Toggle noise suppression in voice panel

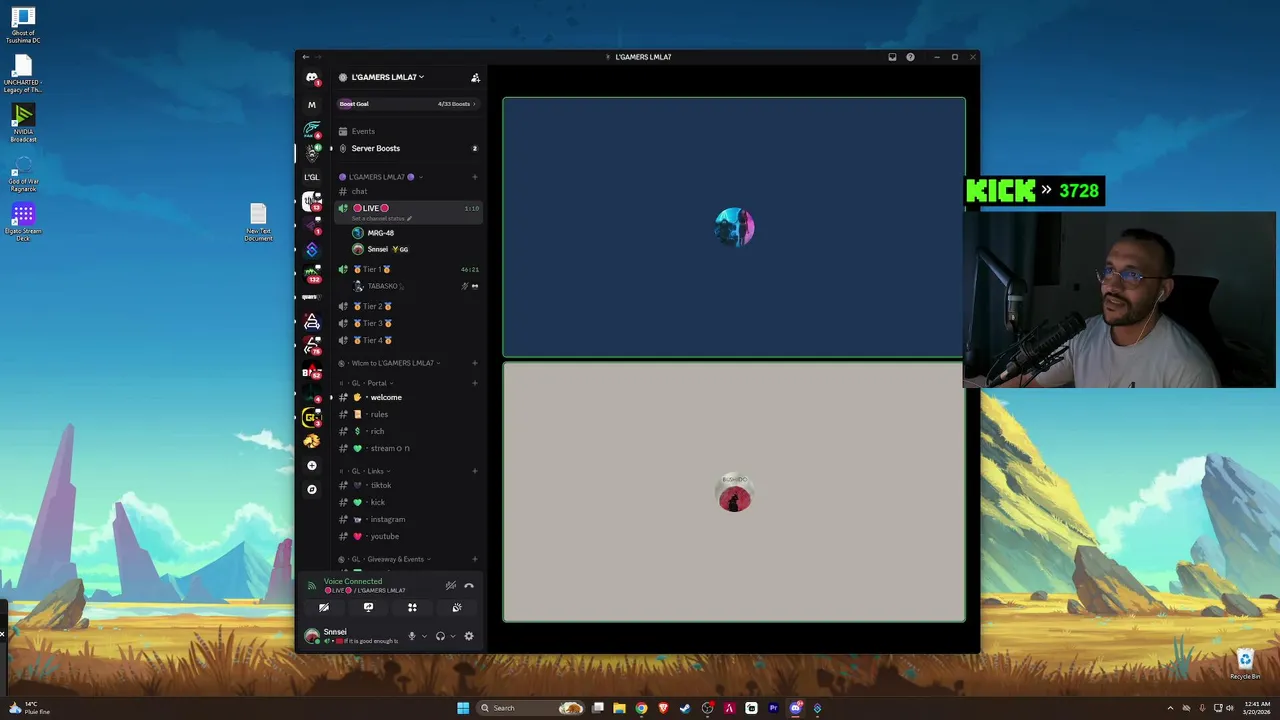(451, 586)
